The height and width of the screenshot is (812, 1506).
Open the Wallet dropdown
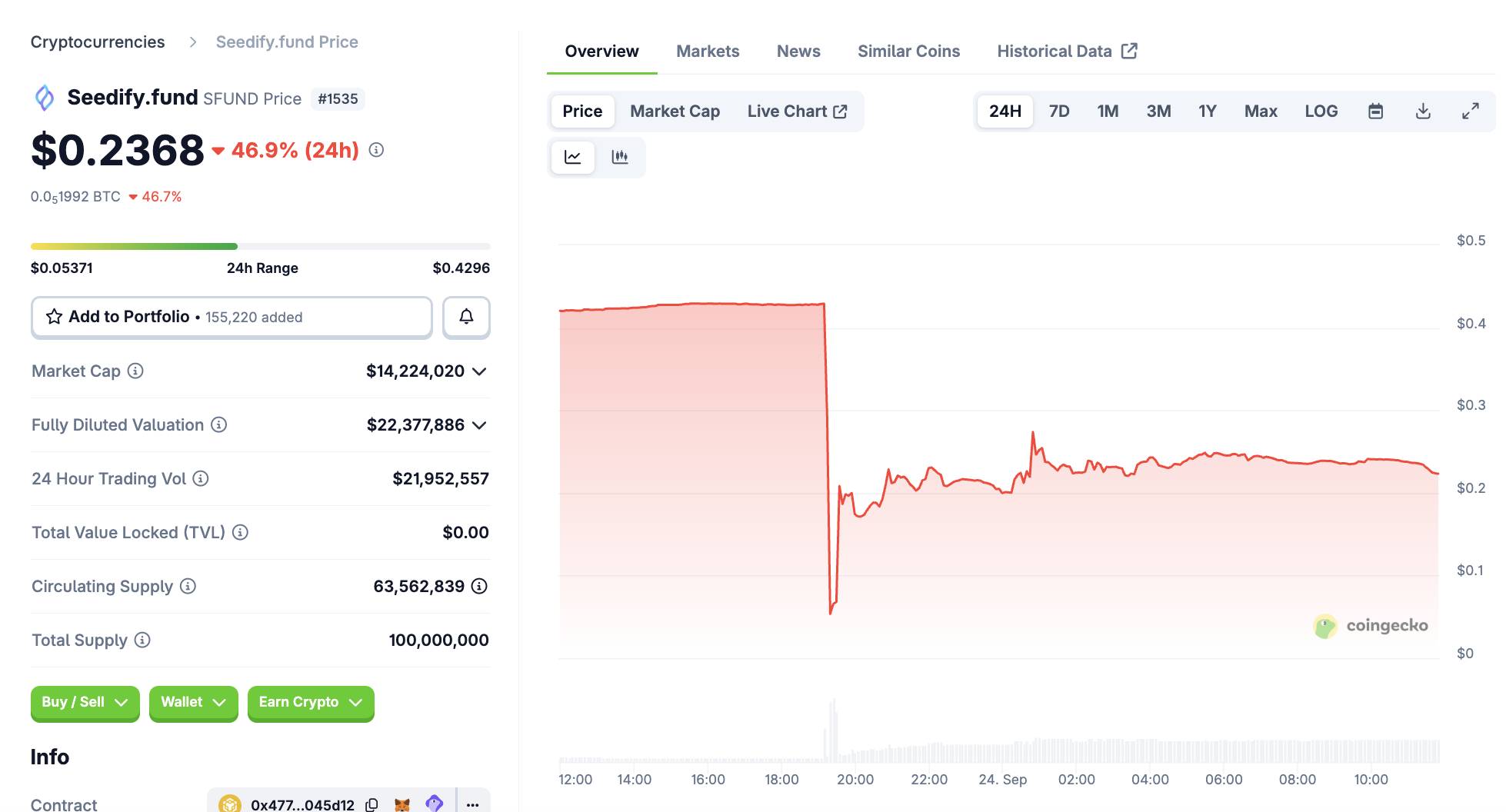(x=193, y=703)
